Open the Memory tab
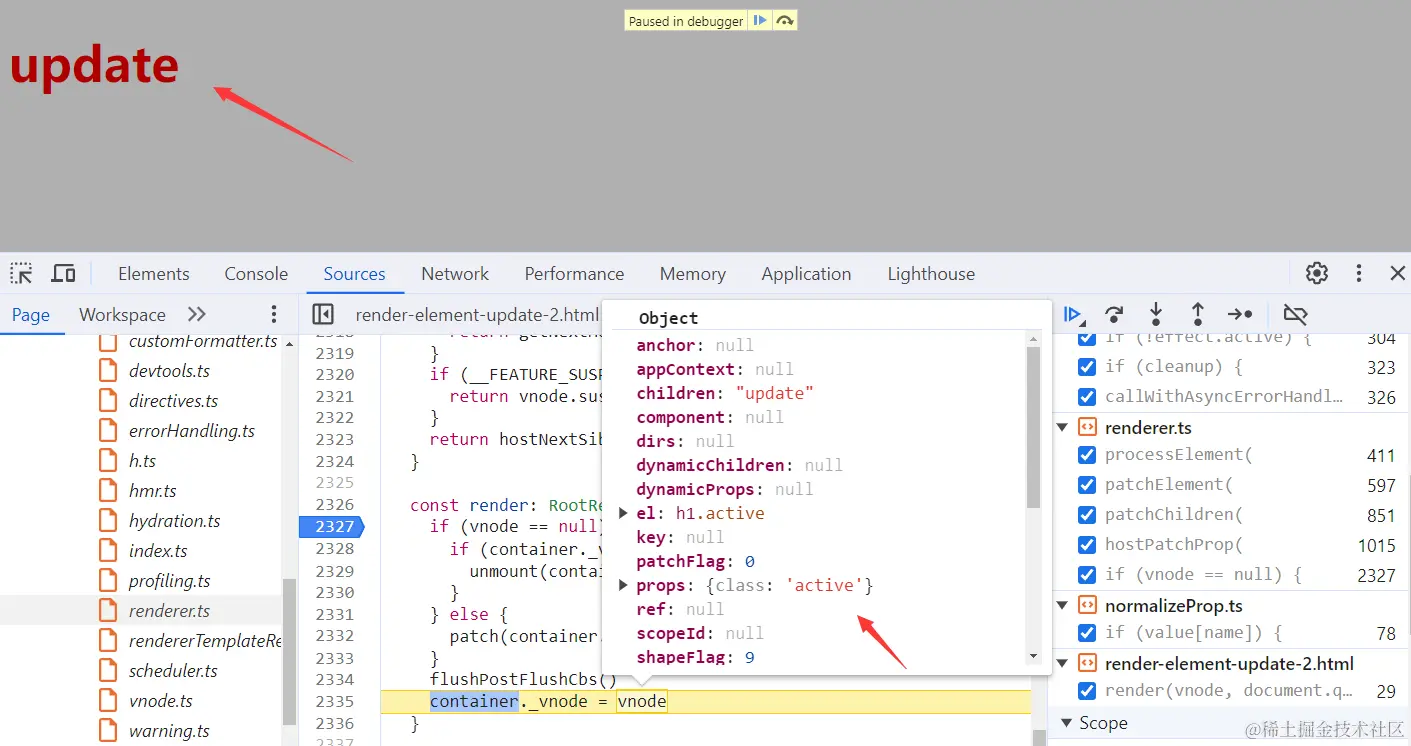 692,273
